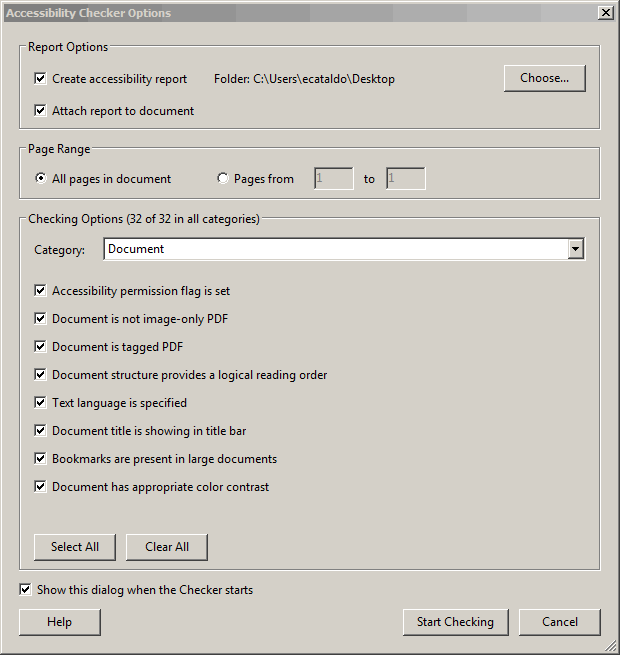The height and width of the screenshot is (655, 620).
Task: Toggle Accessibility permission flag is set
Action: [41, 291]
